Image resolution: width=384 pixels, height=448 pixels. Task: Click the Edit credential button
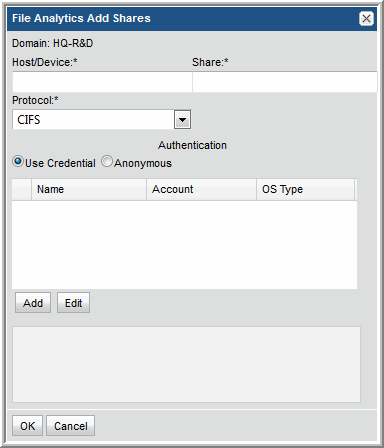[x=73, y=303]
